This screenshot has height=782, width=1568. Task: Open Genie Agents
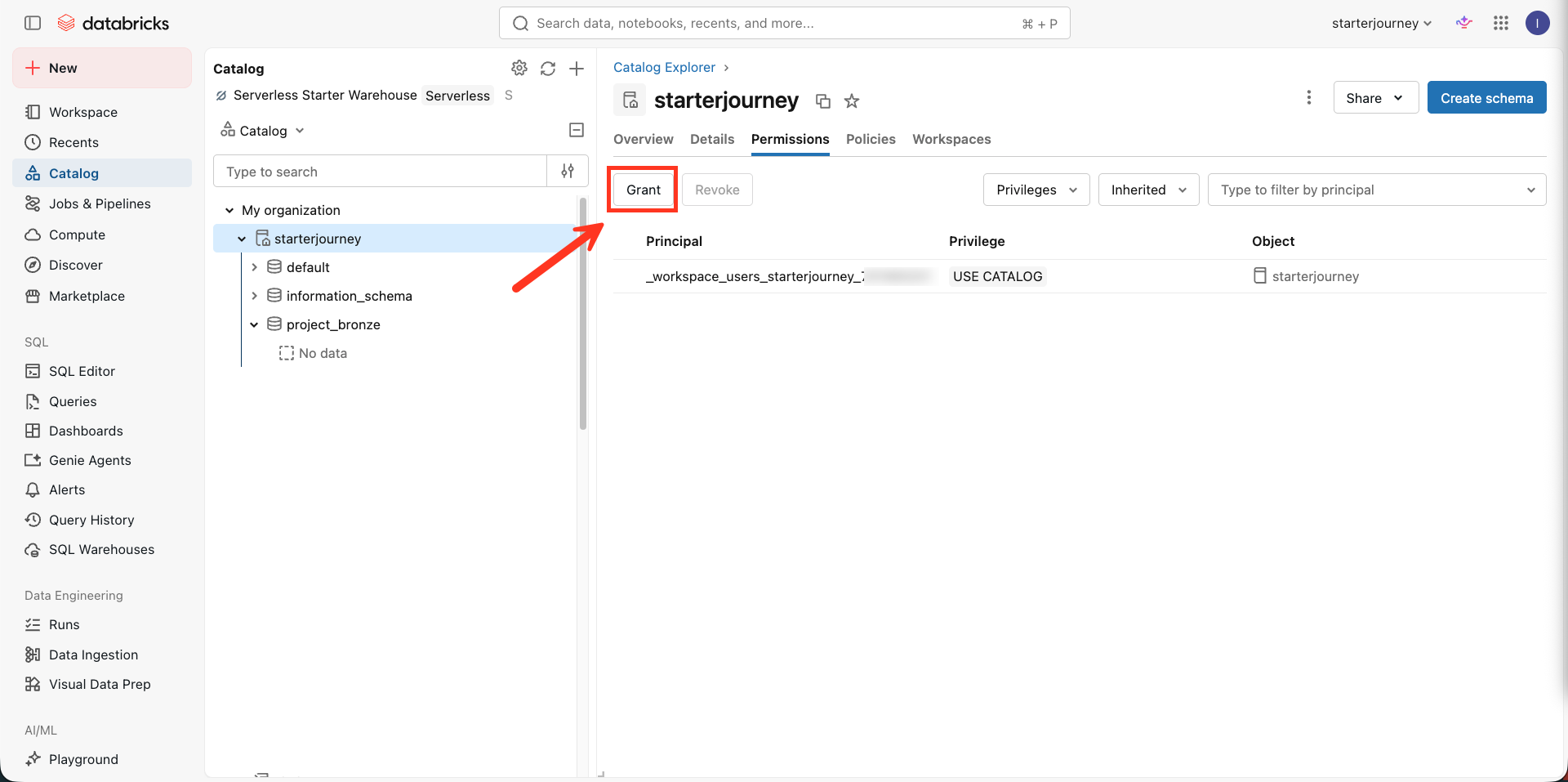click(x=102, y=460)
